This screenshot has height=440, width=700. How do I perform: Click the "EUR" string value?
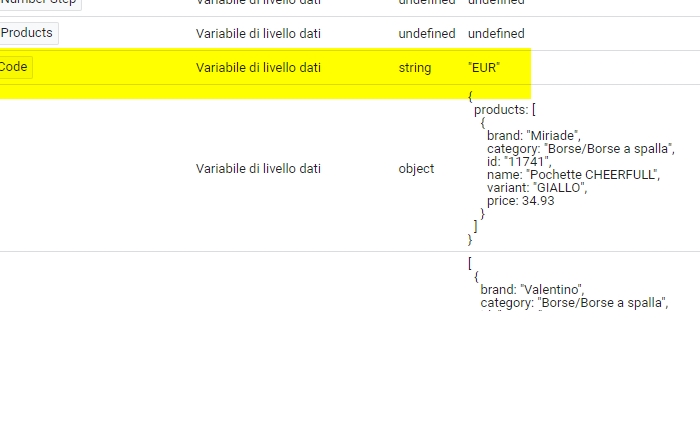[x=483, y=68]
